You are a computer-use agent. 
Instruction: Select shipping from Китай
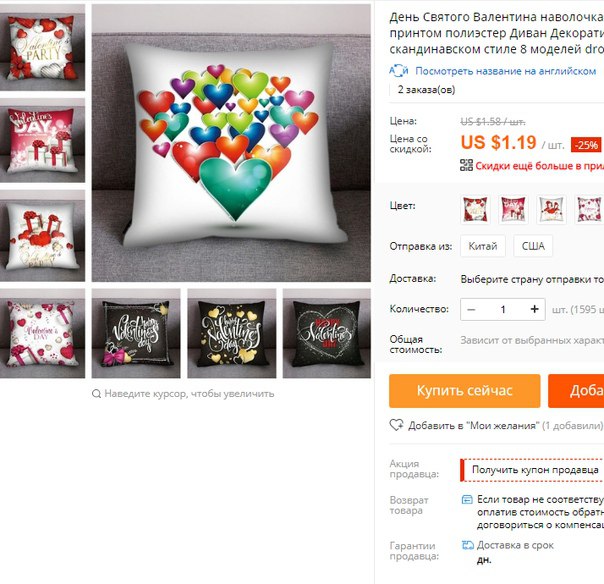point(483,246)
